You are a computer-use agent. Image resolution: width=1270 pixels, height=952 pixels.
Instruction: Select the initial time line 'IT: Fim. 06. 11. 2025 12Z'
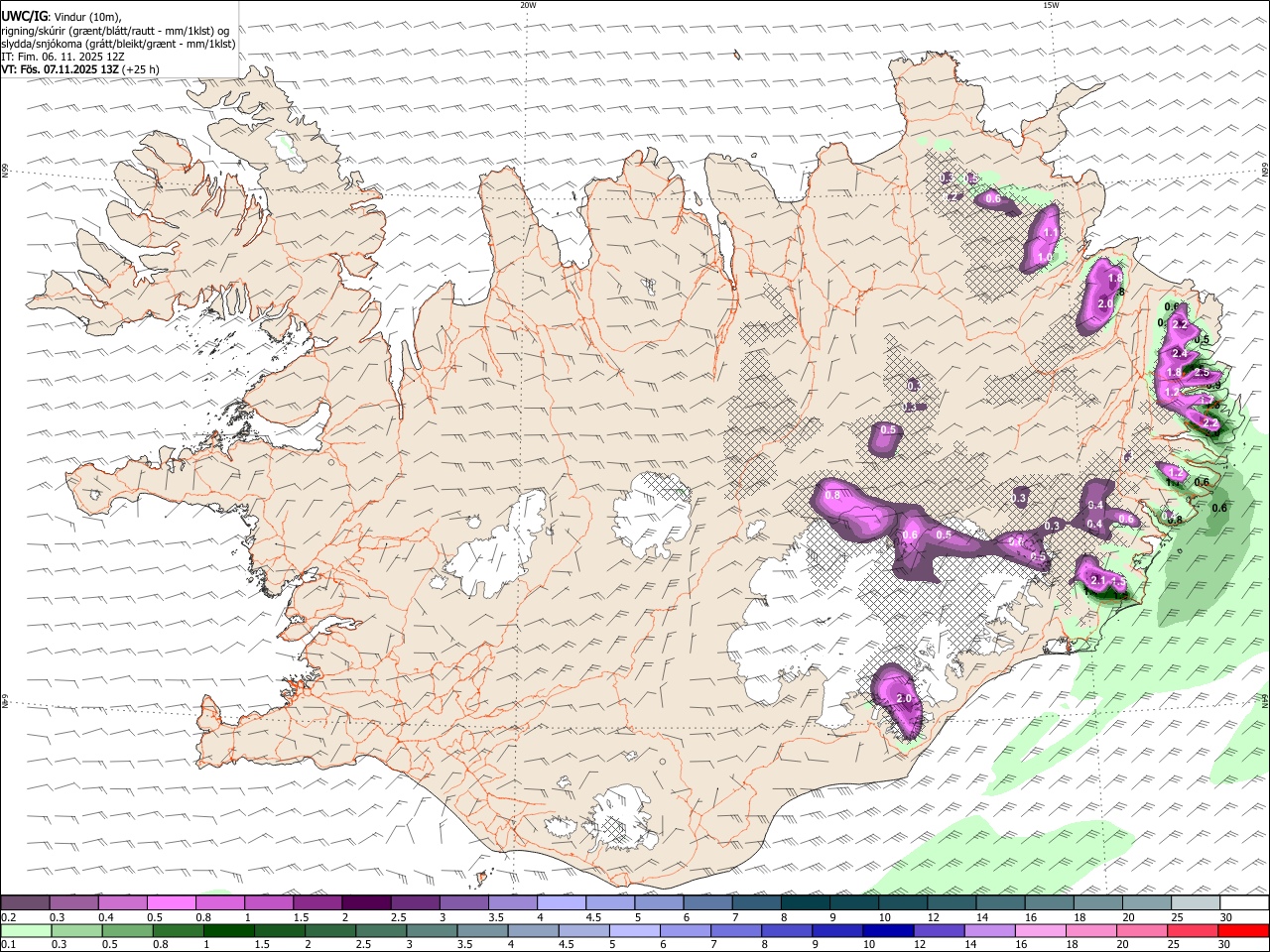point(63,57)
